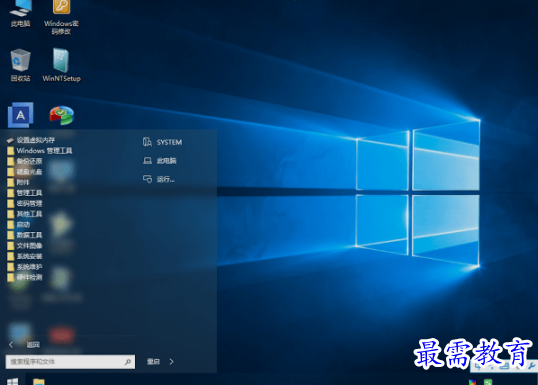Expand the 密码管理 folder

click(x=25, y=203)
